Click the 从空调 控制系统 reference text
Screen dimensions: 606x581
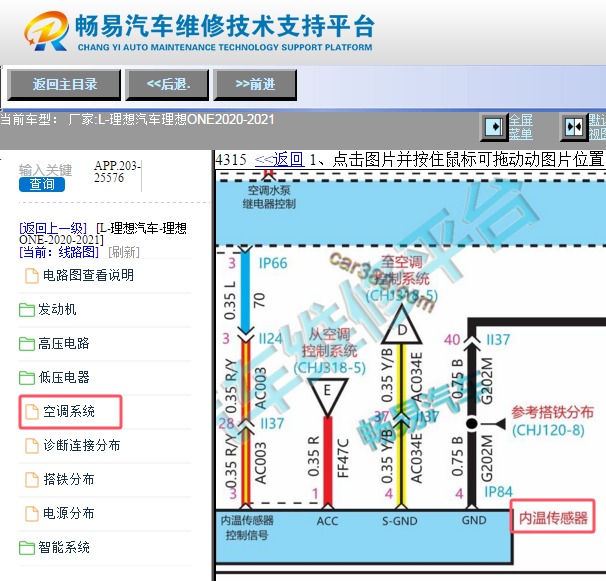pyautogui.click(x=329, y=342)
